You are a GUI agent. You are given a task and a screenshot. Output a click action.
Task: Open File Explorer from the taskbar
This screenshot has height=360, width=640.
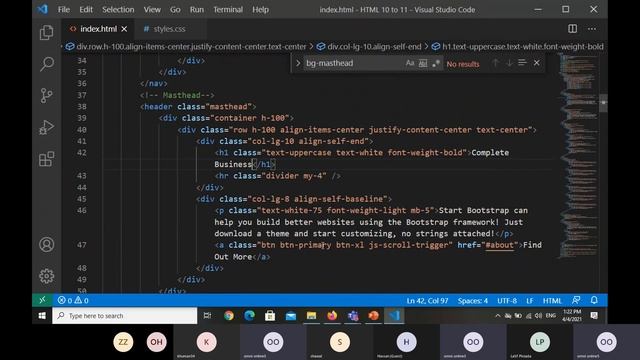[x=311, y=316]
